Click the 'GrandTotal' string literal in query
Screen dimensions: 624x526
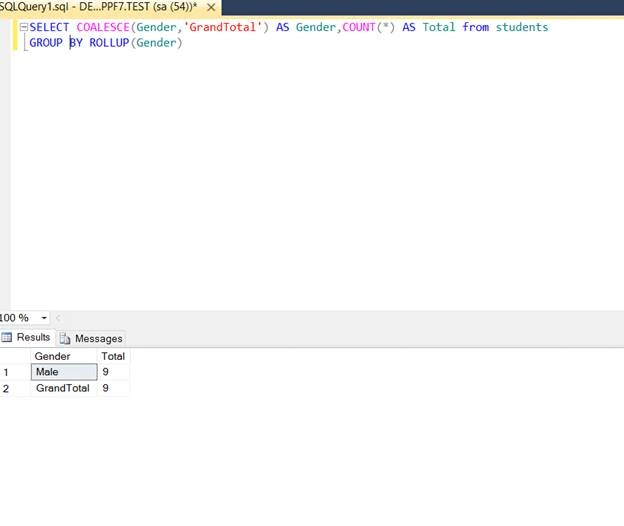(x=223, y=27)
